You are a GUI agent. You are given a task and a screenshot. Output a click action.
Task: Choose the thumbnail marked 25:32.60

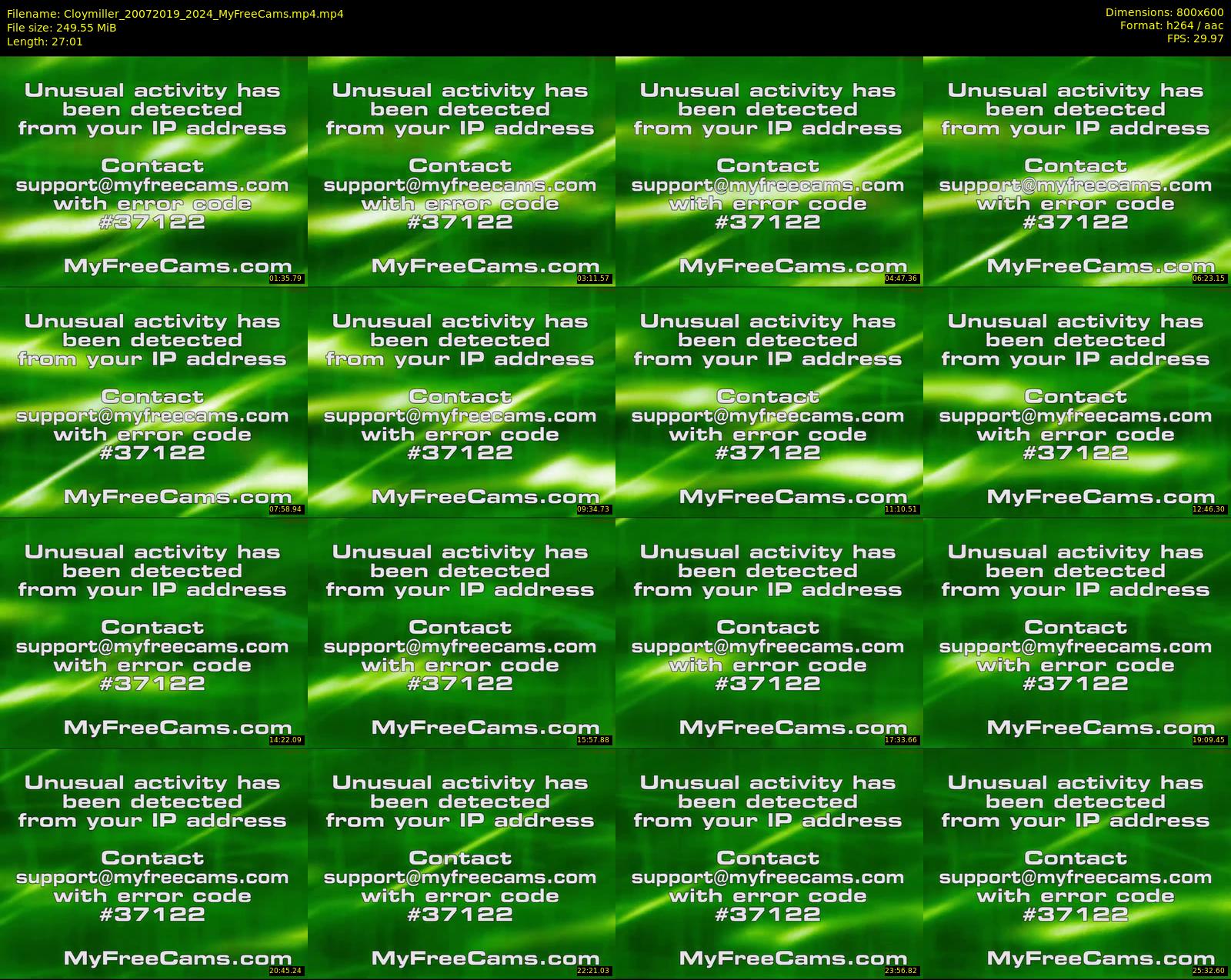pyautogui.click(x=1077, y=863)
